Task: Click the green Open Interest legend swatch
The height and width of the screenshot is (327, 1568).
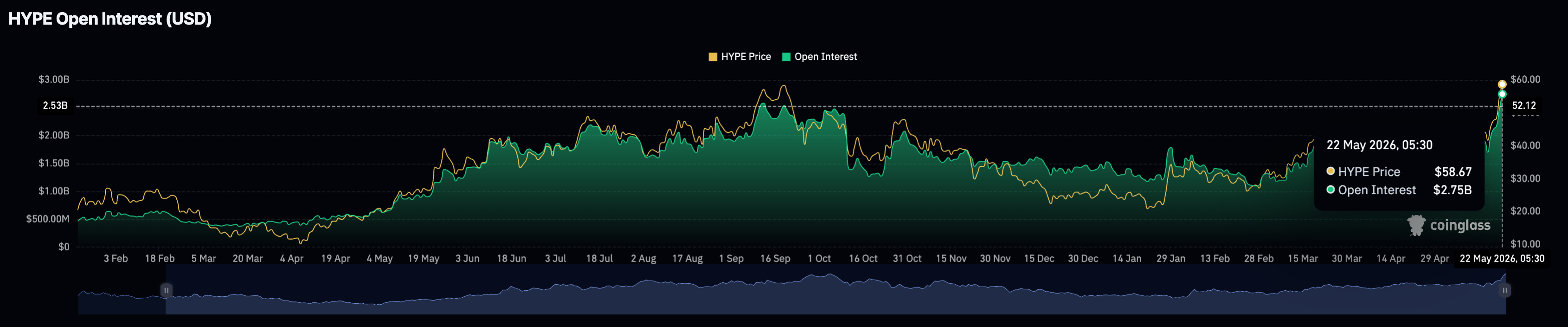Action: (786, 57)
